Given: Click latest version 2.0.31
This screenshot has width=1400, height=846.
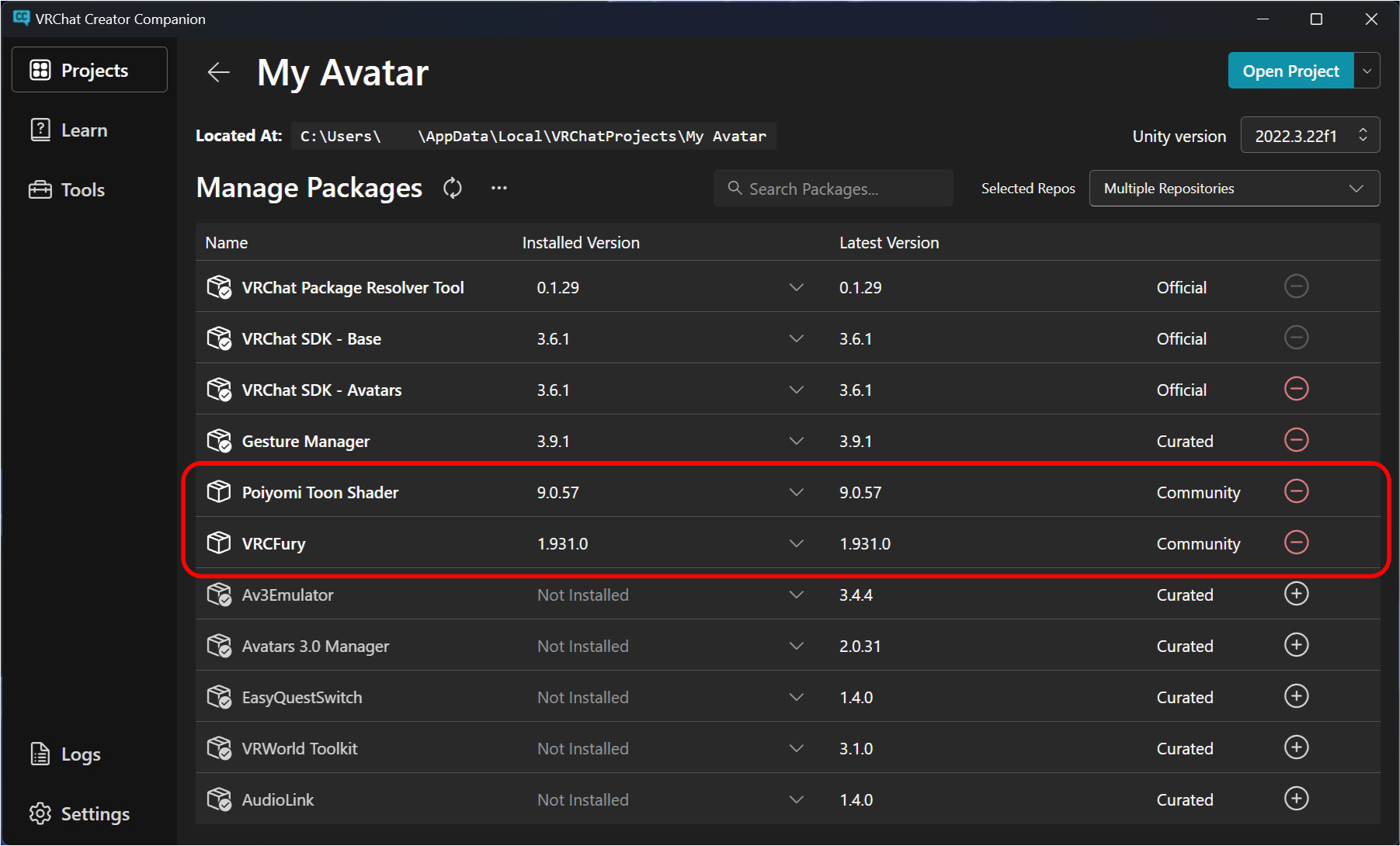Looking at the screenshot, I should [x=860, y=646].
